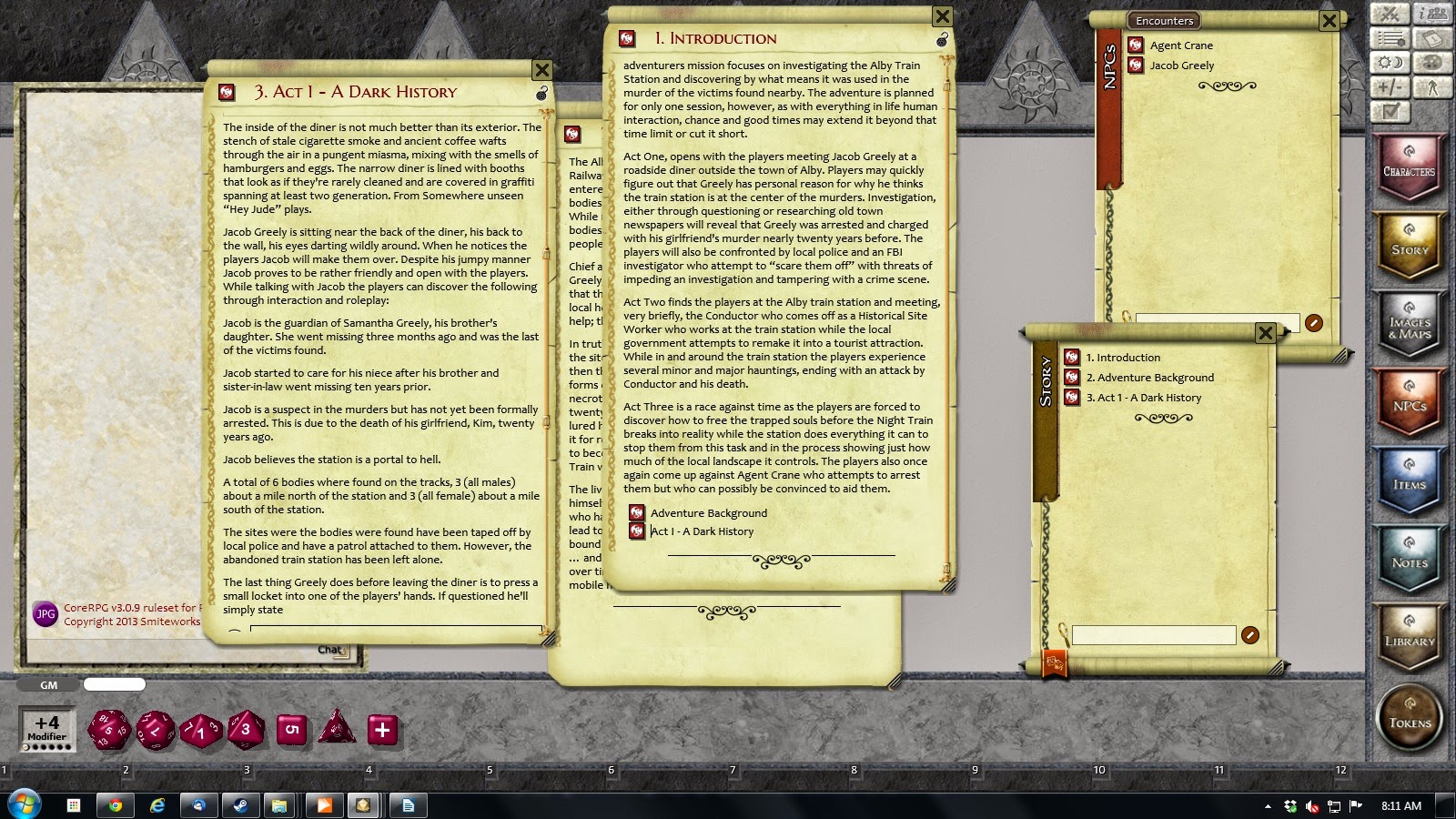Toggle edit mode in the NPCs list

[x=1313, y=322]
